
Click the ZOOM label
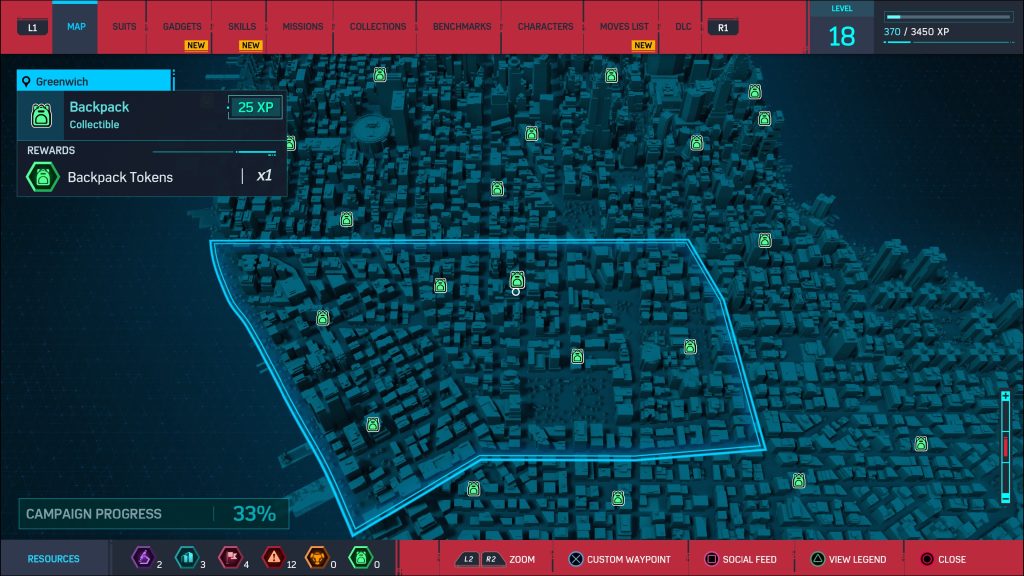coord(522,560)
